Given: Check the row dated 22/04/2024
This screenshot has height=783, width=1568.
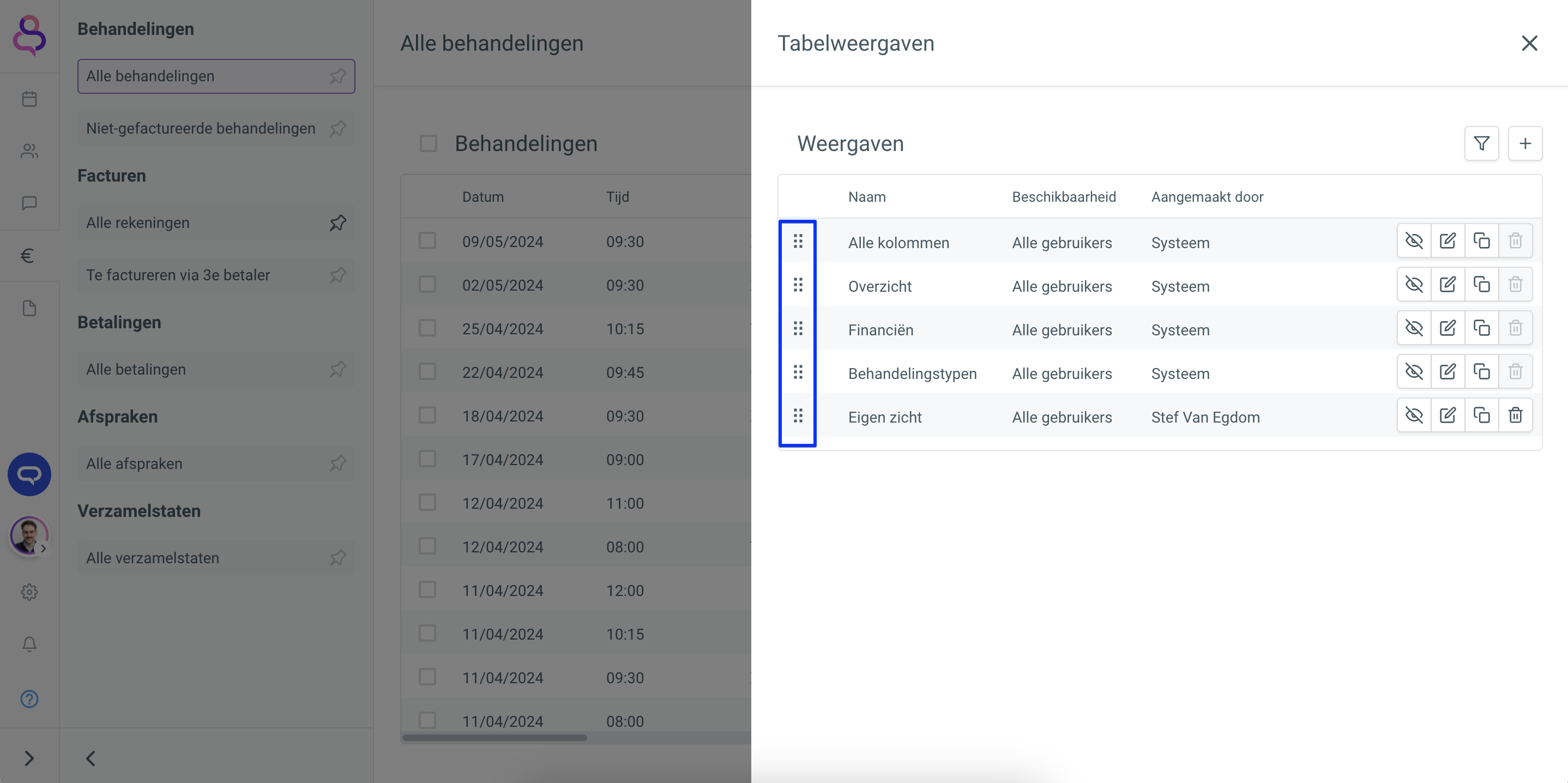Looking at the screenshot, I should (427, 372).
